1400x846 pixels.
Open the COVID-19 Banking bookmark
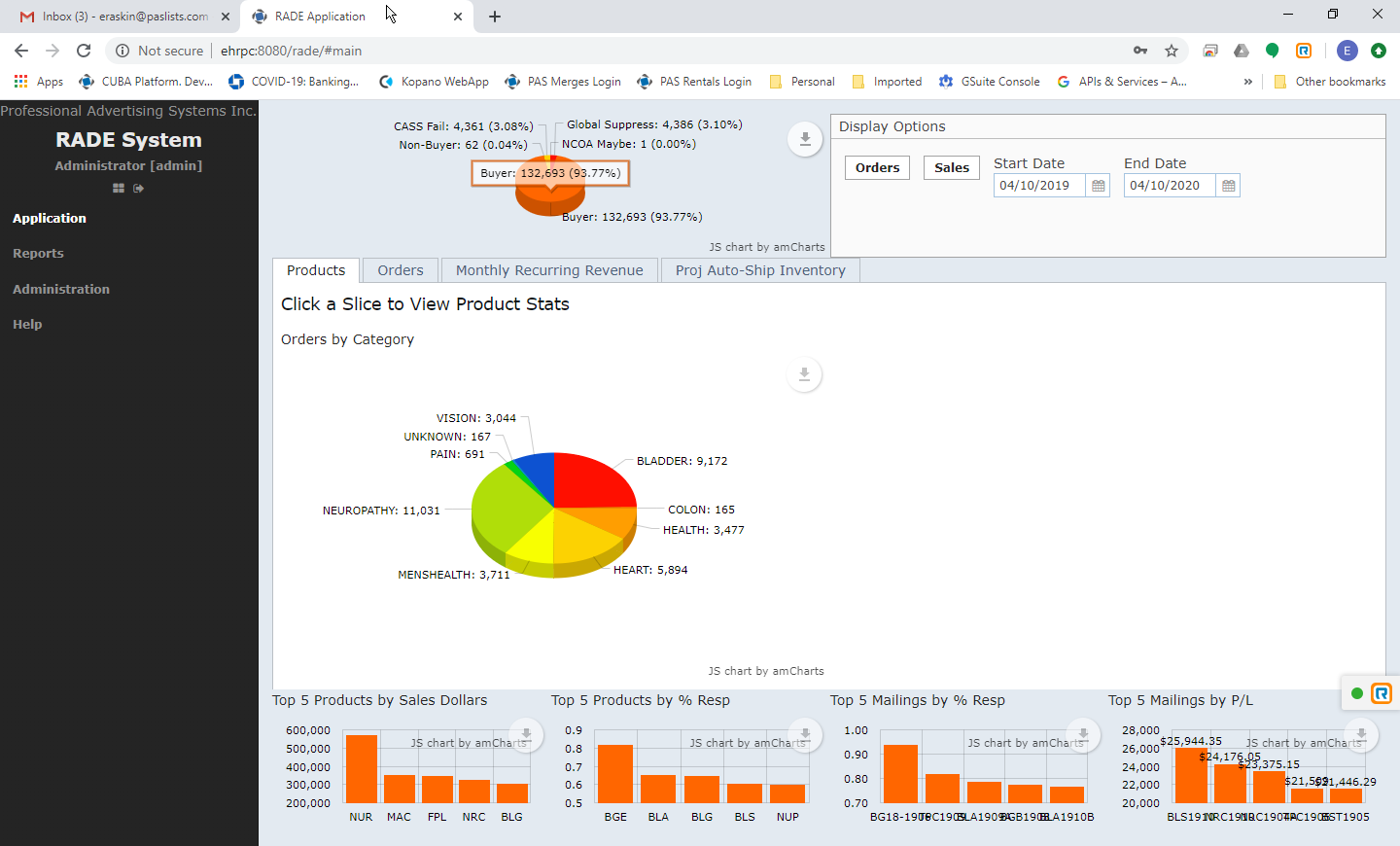tap(294, 82)
